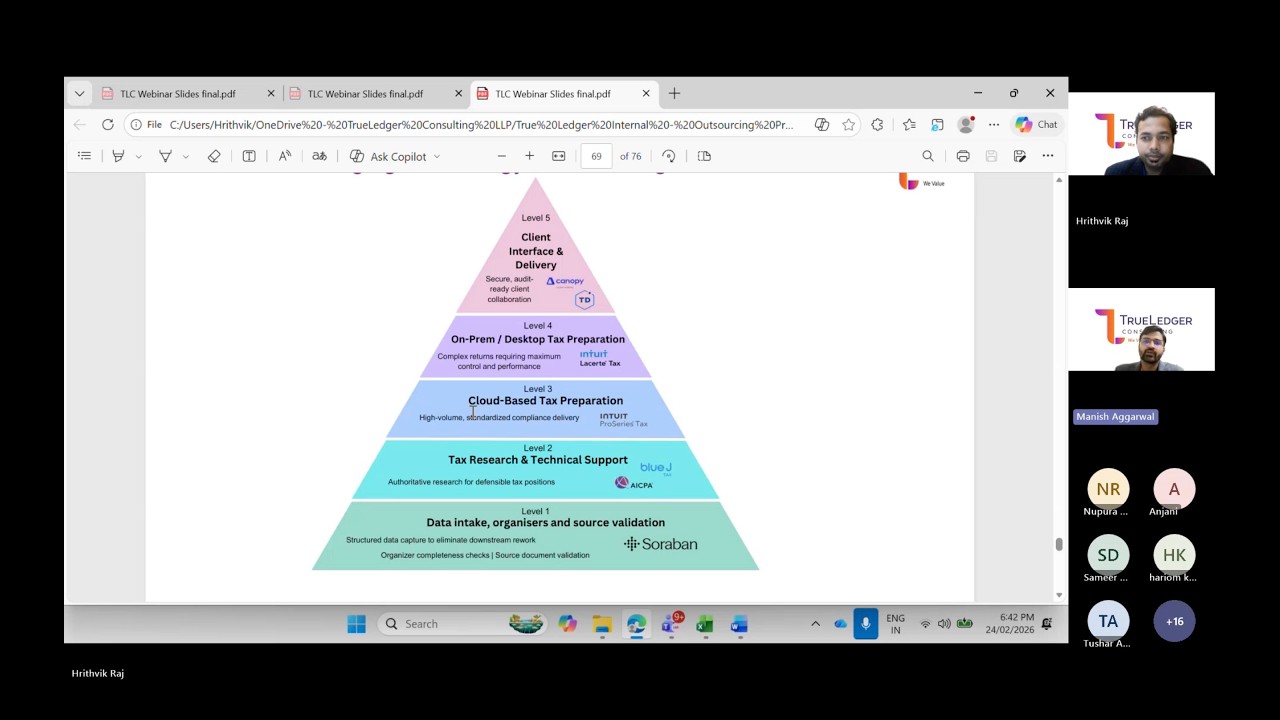Image resolution: width=1280 pixels, height=720 pixels.
Task: Zoom in on the PDF page
Action: 530,156
